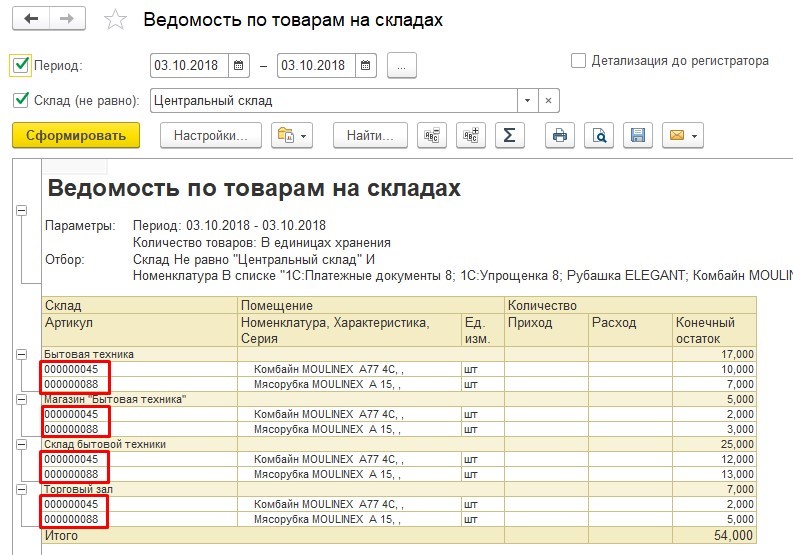The height and width of the screenshot is (555, 793).
Task: Open print preview icon
Action: pos(599,135)
